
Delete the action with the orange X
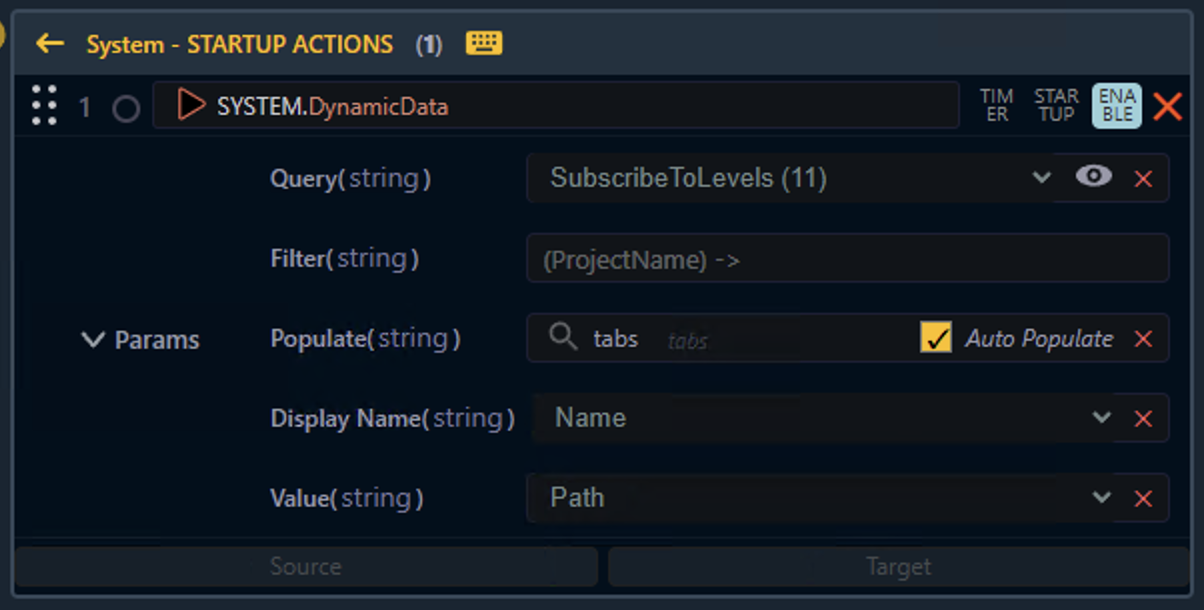coord(1167,106)
